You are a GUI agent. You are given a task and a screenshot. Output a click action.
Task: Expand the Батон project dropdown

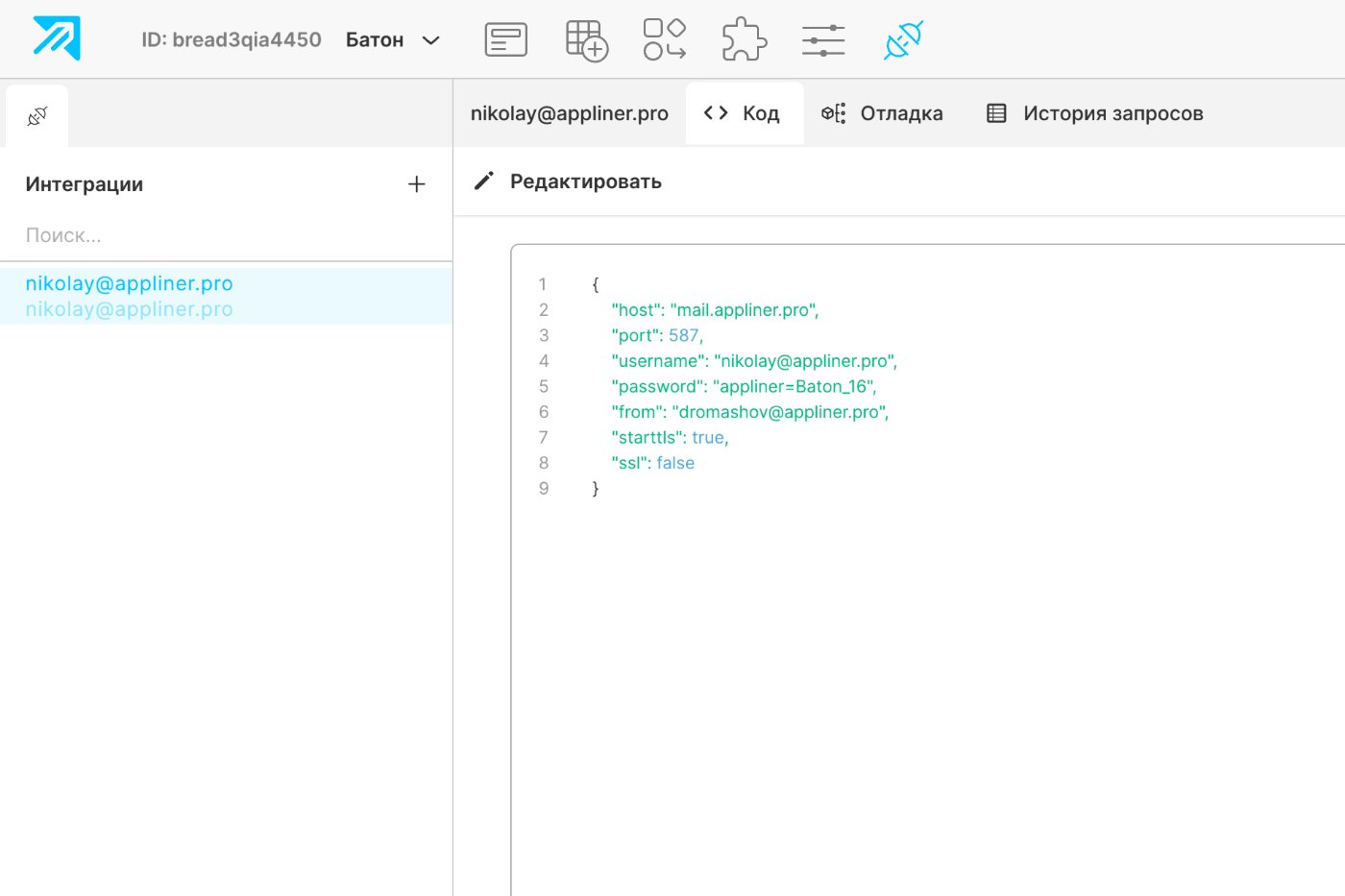[393, 40]
